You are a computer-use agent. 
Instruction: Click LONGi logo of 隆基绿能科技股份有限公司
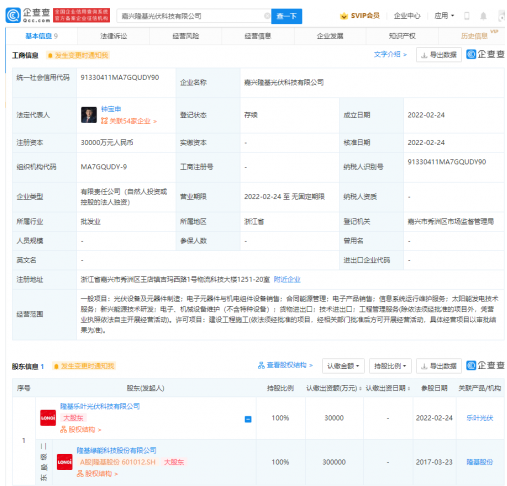[x=65, y=462]
